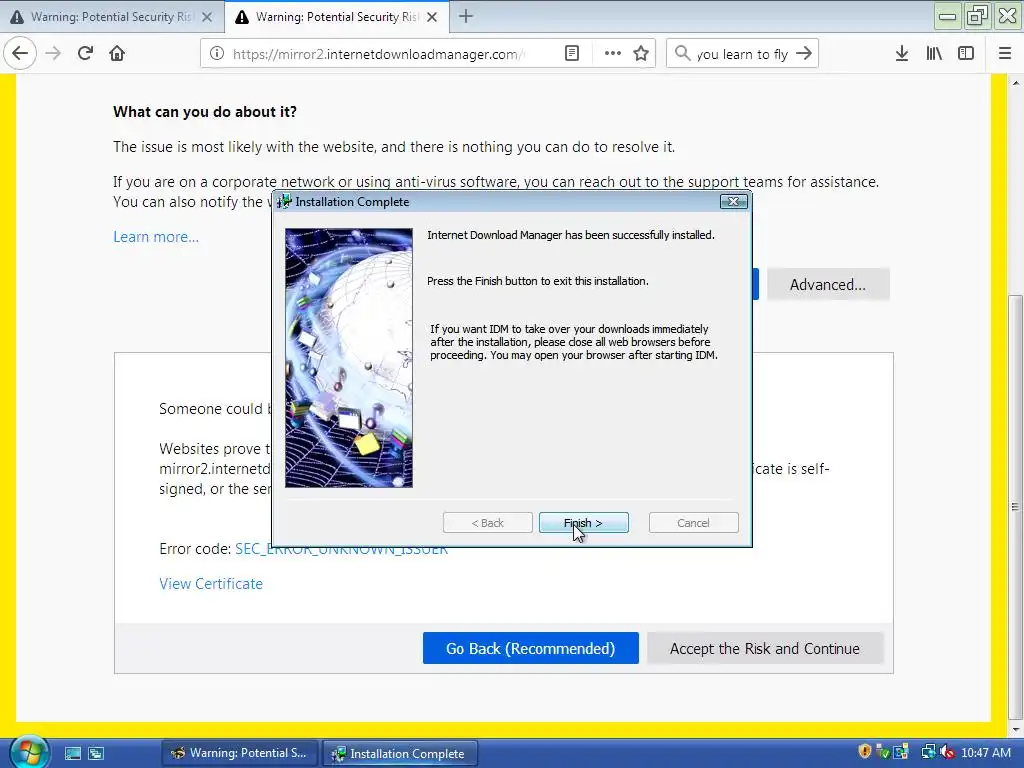The image size is (1024, 768).
Task: Toggle the Firefox sidebar
Action: [966, 54]
